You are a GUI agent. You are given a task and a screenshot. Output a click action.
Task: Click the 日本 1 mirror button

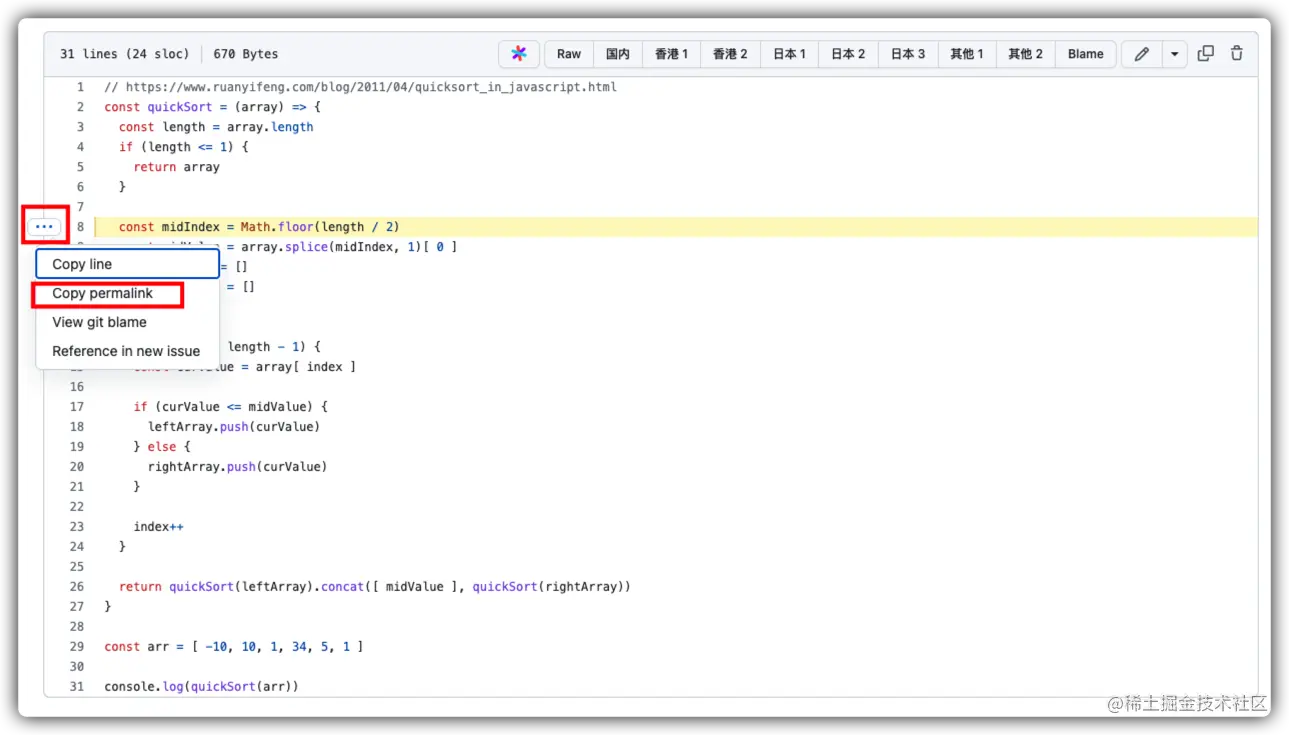tap(789, 54)
